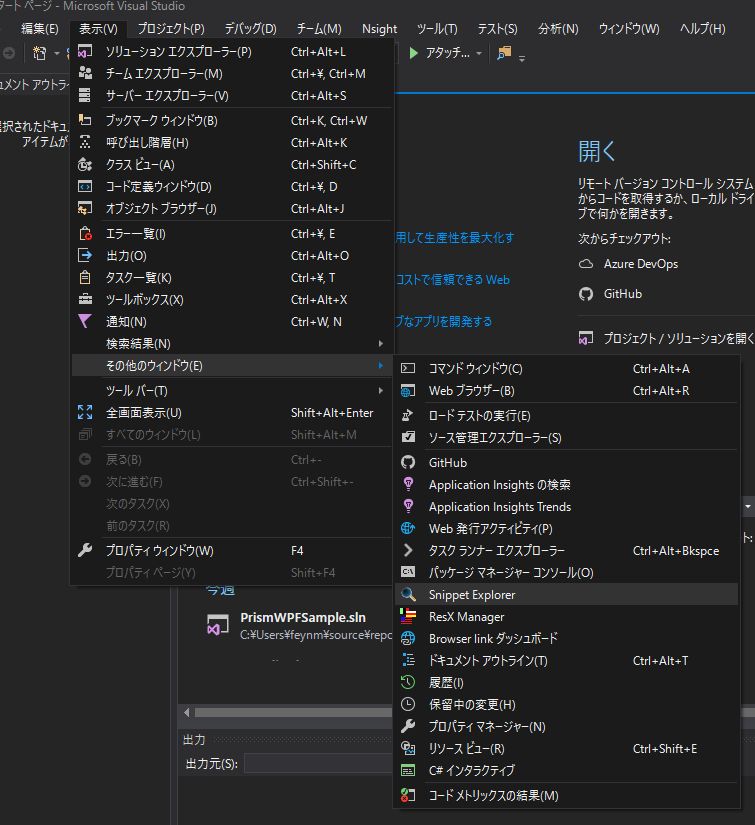
Task: Select ロード テストの実行(E) item
Action: coord(566,416)
